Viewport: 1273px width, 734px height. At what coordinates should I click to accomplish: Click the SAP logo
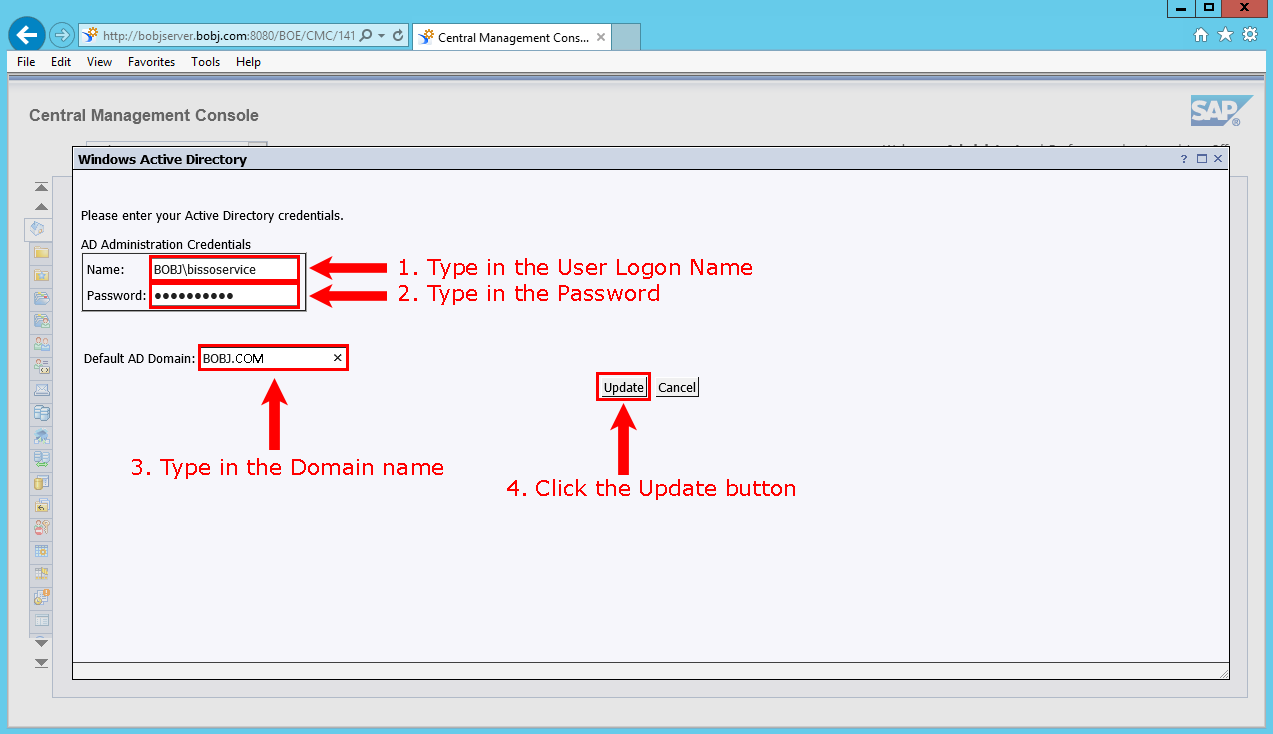pyautogui.click(x=1221, y=111)
